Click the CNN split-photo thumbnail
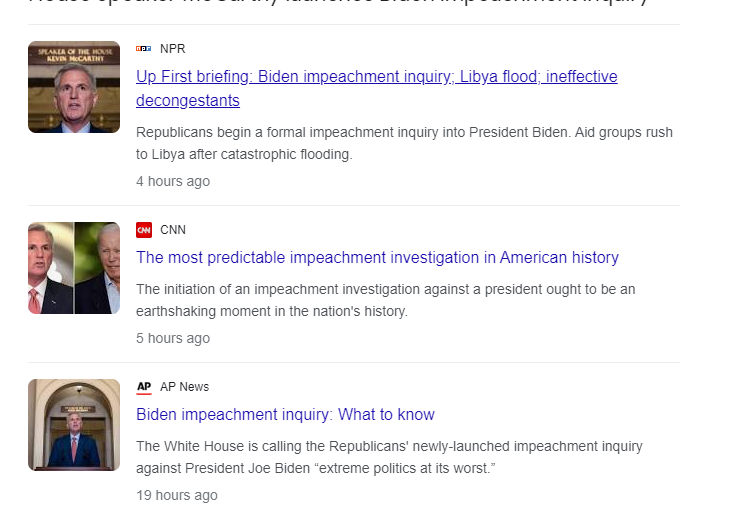Image resolution: width=743 pixels, height=516 pixels. click(74, 268)
